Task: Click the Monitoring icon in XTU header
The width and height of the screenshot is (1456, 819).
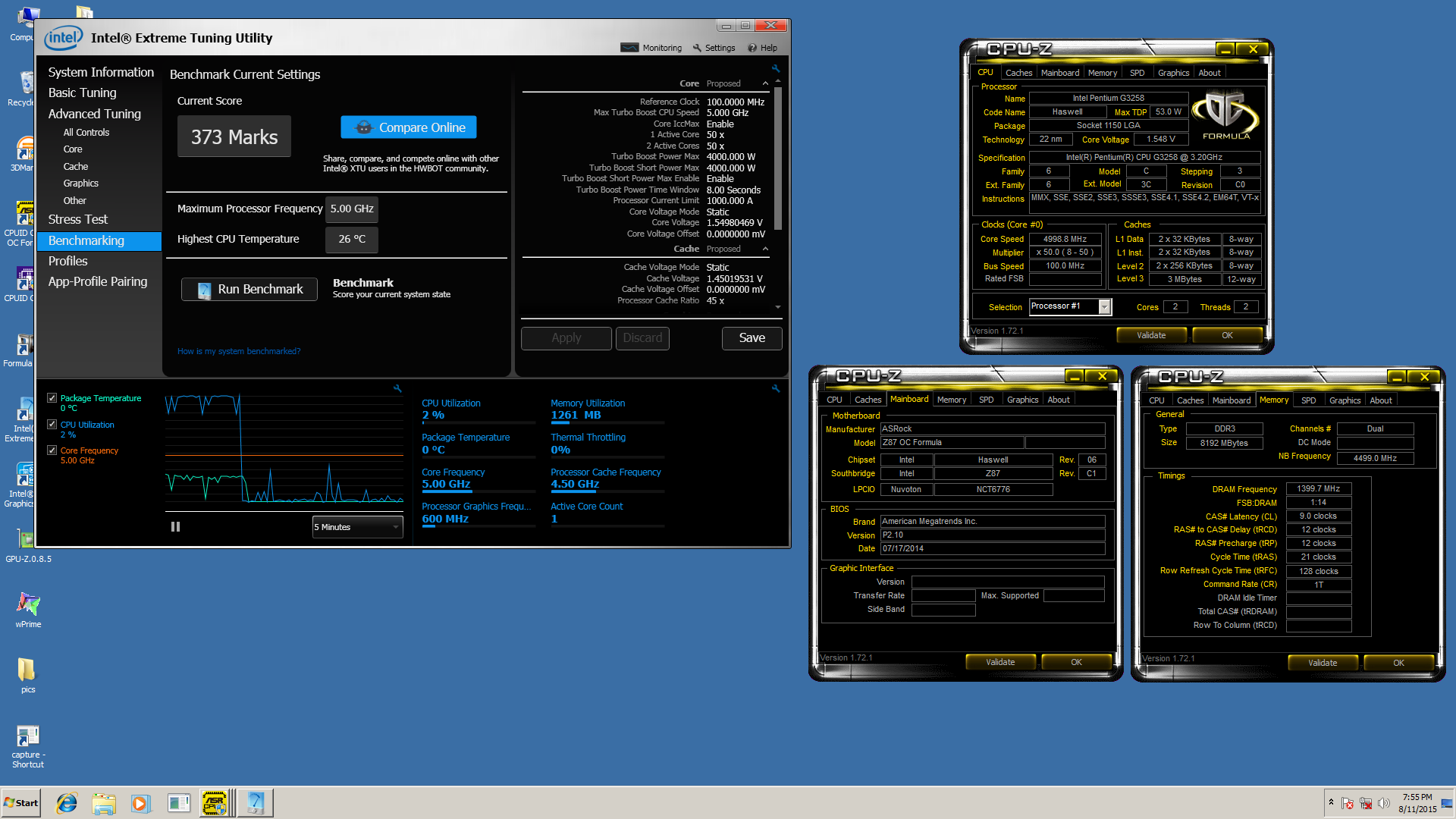Action: pyautogui.click(x=629, y=47)
